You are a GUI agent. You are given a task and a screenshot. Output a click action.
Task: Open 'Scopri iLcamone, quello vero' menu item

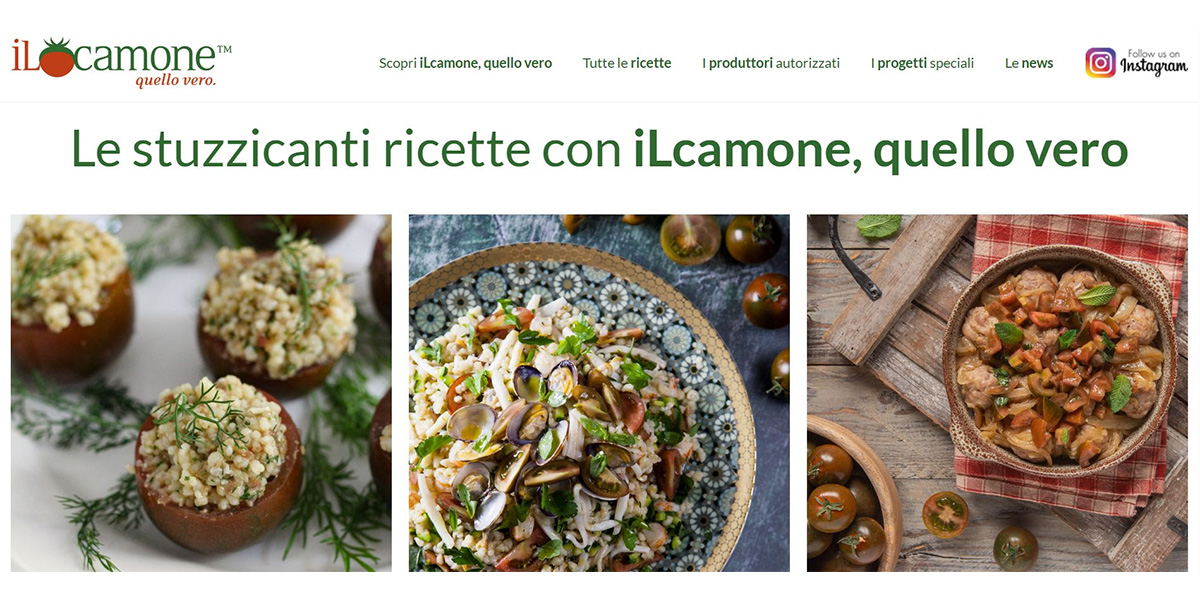coord(465,63)
